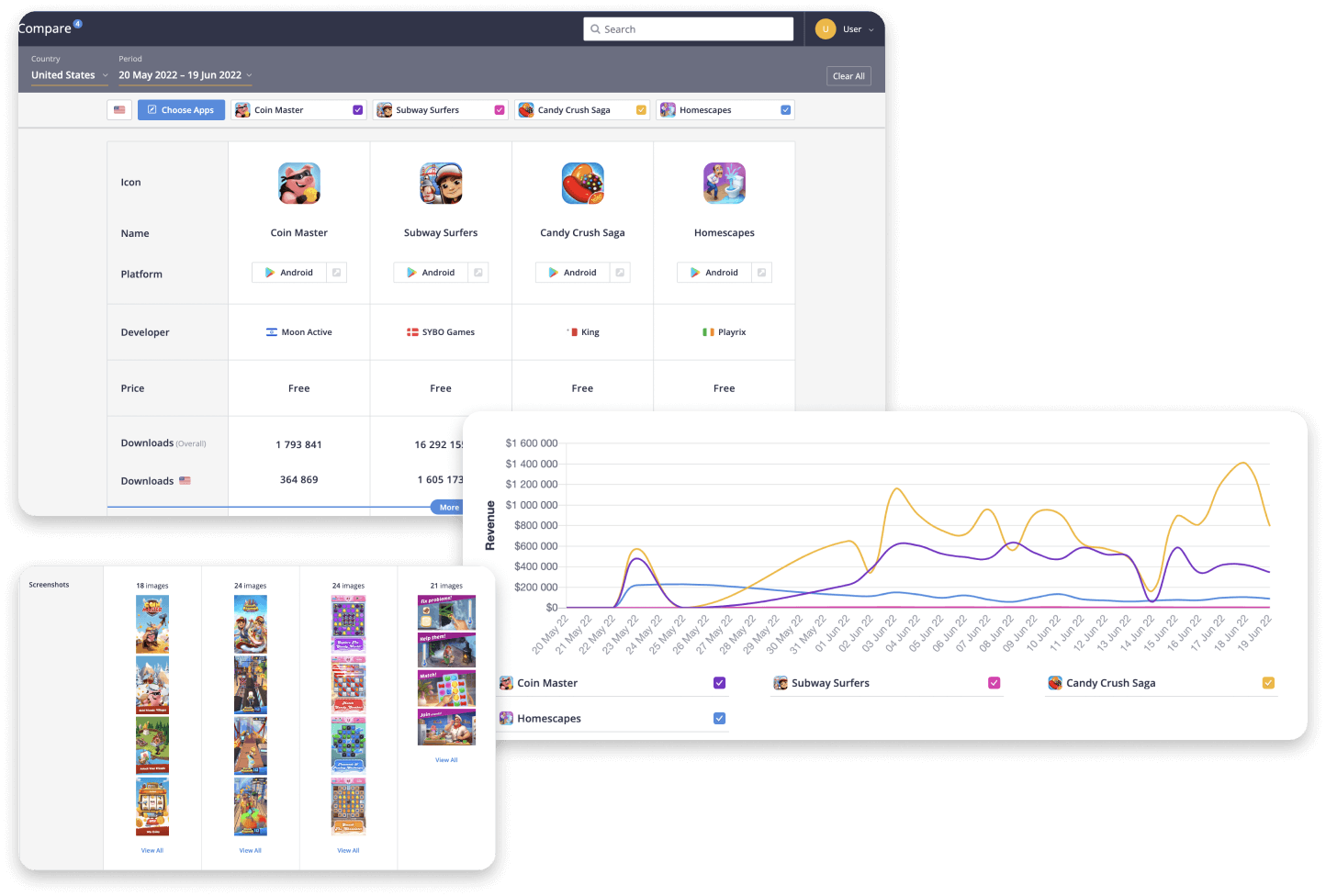Click the Compare notification badge
Viewport: 1326px width, 896px height.
[78, 24]
